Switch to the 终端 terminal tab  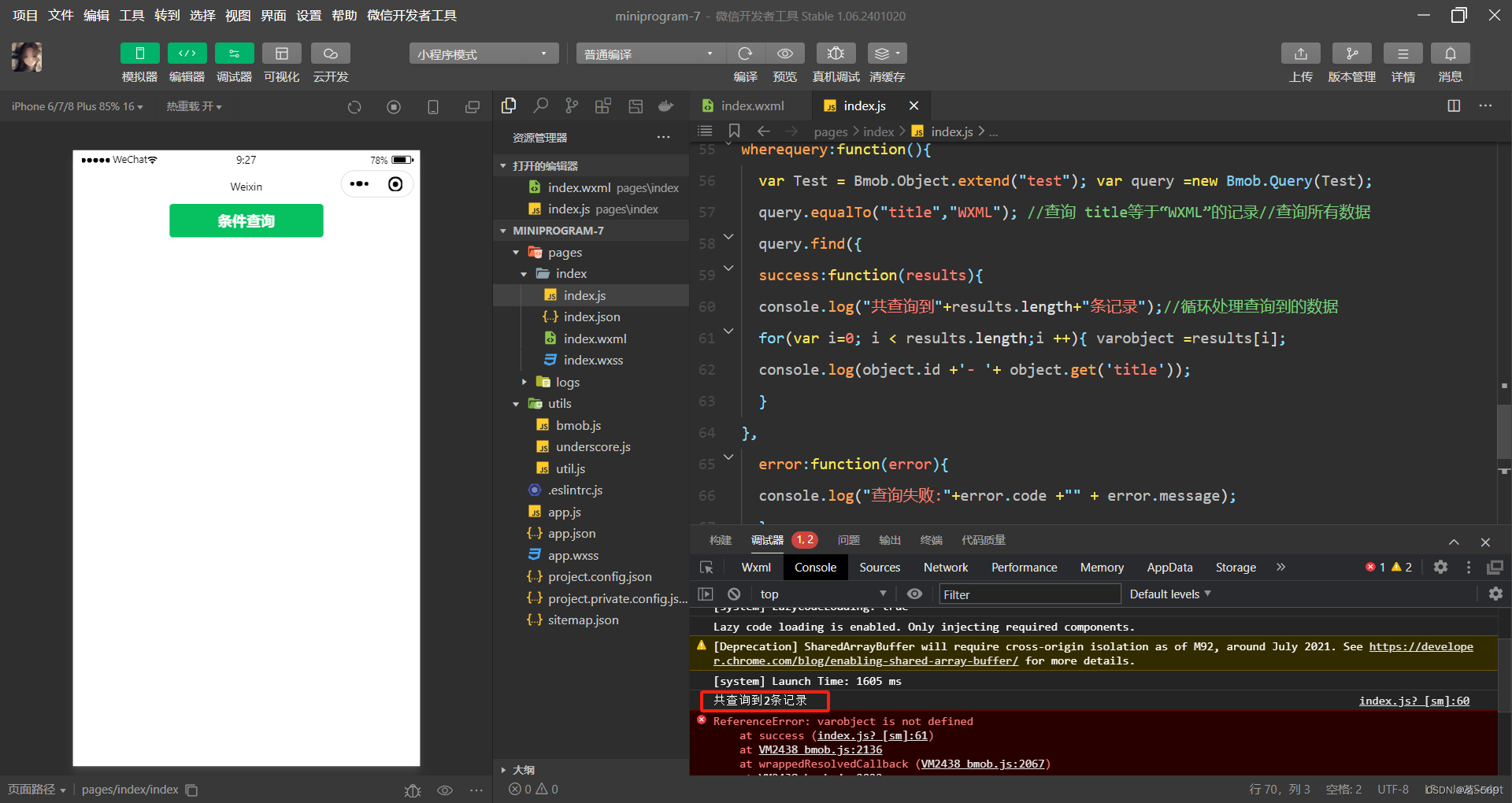(932, 540)
